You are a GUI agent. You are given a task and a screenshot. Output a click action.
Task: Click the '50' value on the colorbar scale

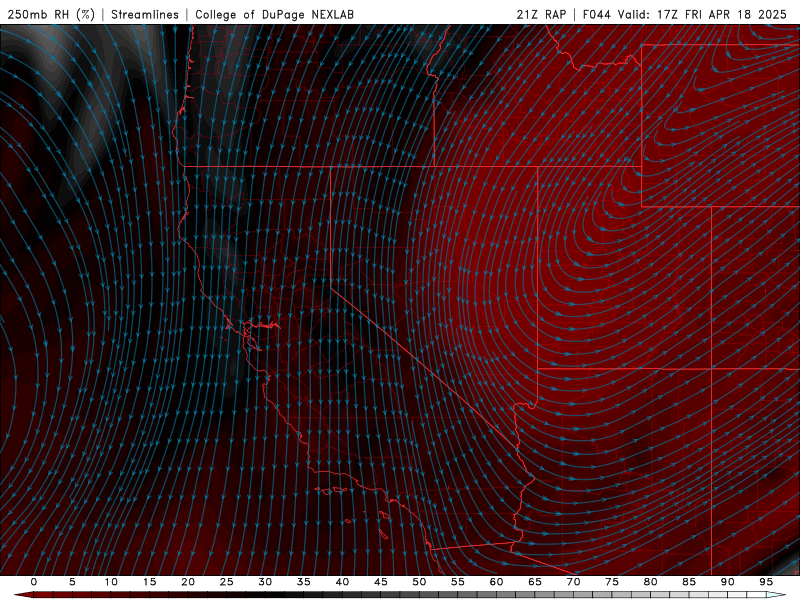[419, 582]
